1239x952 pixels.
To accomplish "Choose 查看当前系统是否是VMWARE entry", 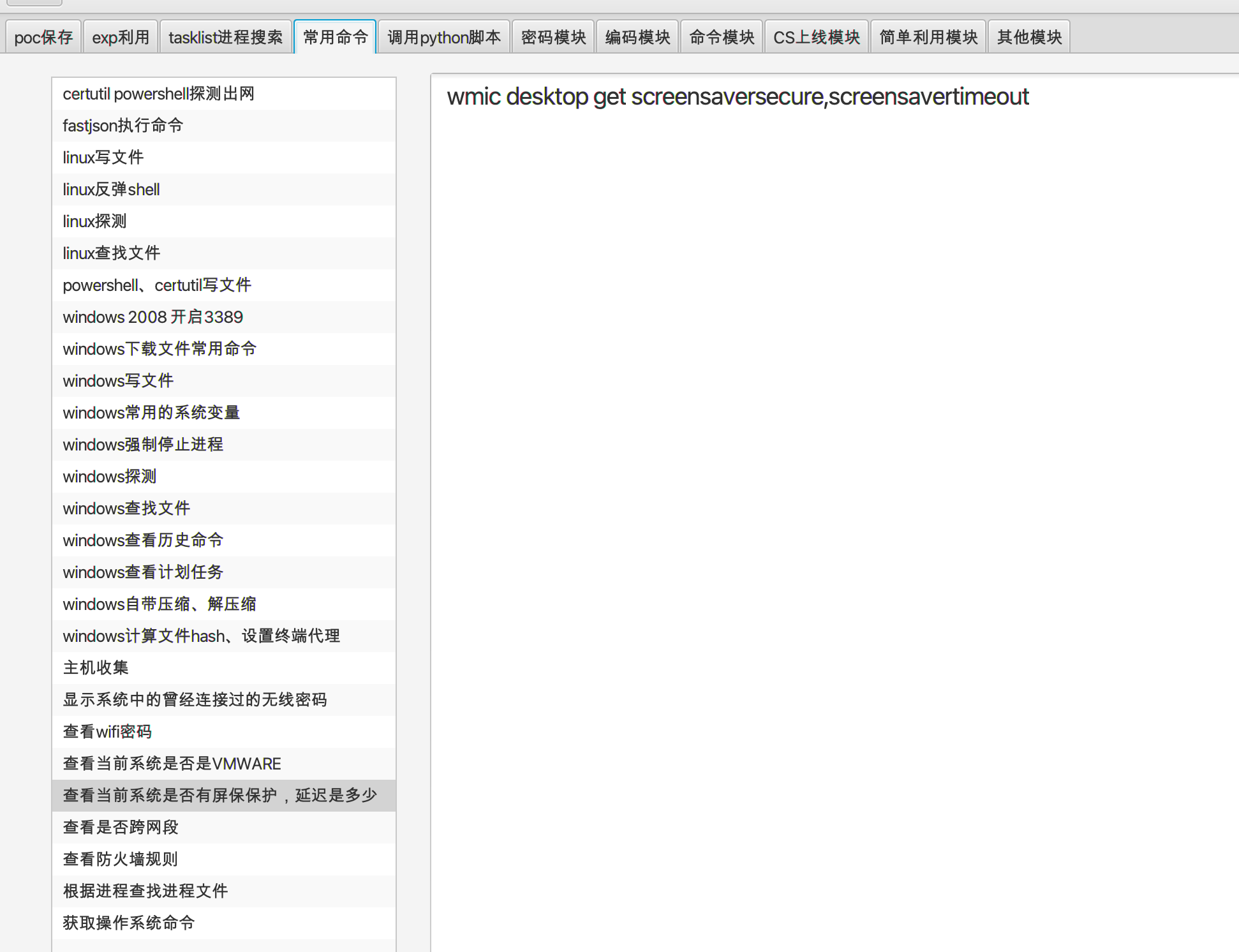I will point(172,764).
